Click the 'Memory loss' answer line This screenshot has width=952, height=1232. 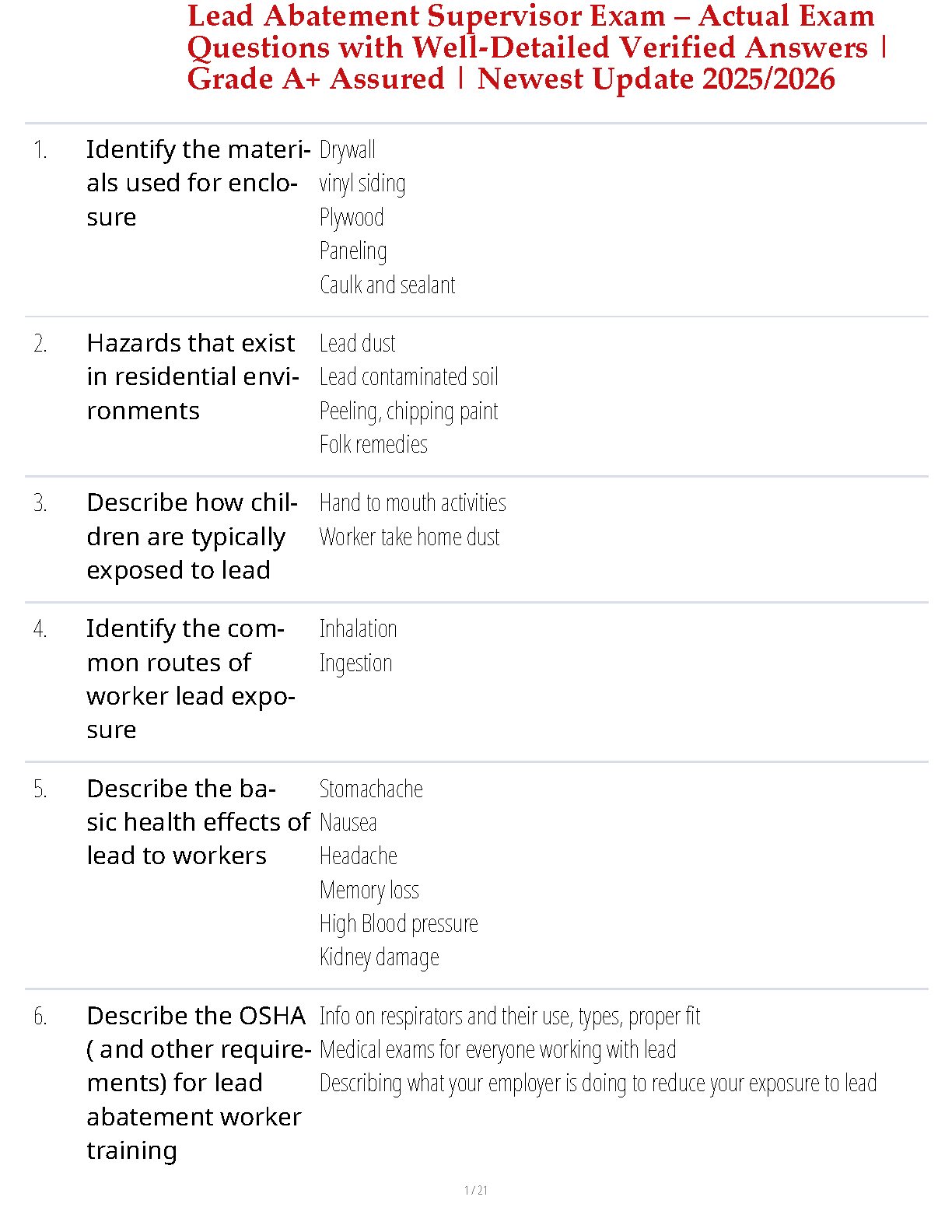[369, 890]
